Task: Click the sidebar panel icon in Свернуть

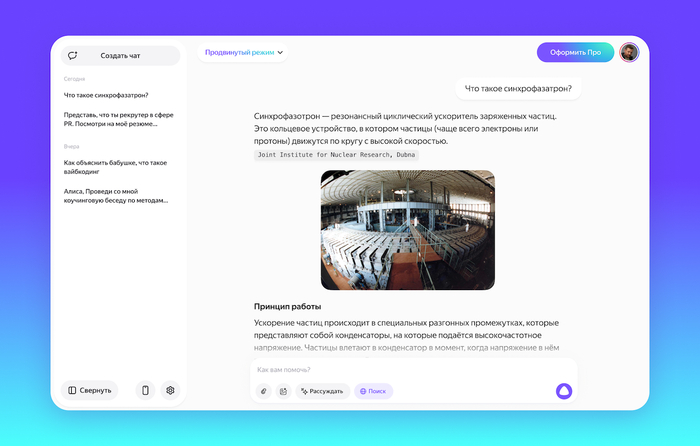Action: pos(72,390)
